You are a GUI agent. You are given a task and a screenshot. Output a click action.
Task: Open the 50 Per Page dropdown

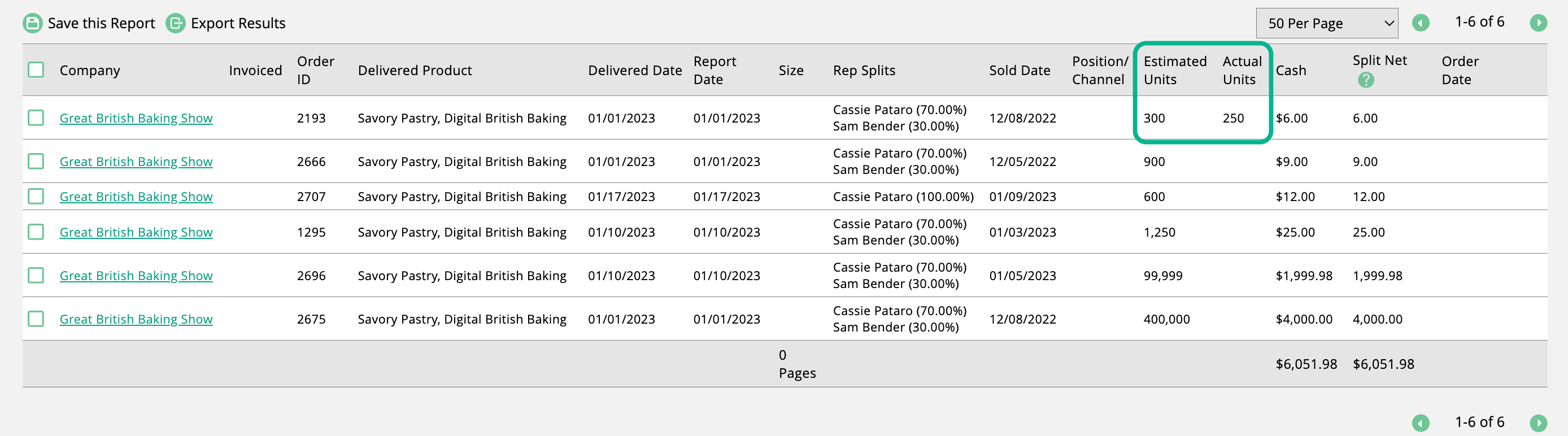click(x=1327, y=23)
